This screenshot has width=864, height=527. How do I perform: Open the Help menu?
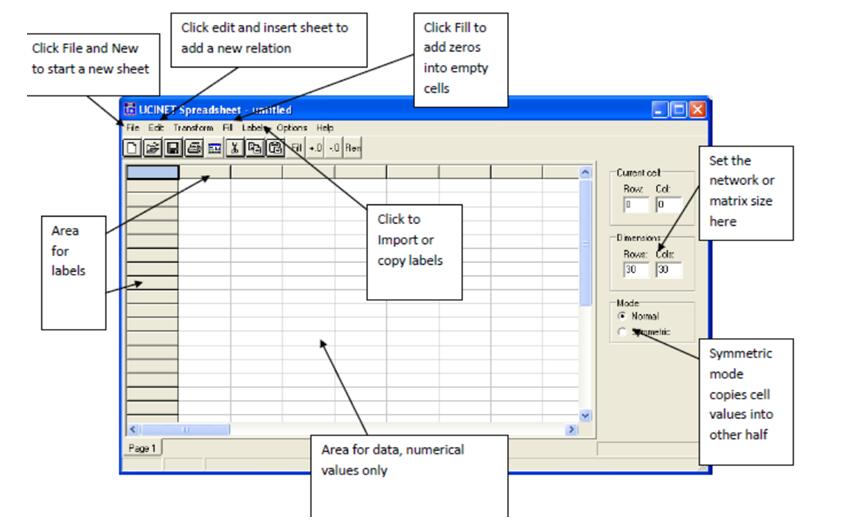coord(325,127)
